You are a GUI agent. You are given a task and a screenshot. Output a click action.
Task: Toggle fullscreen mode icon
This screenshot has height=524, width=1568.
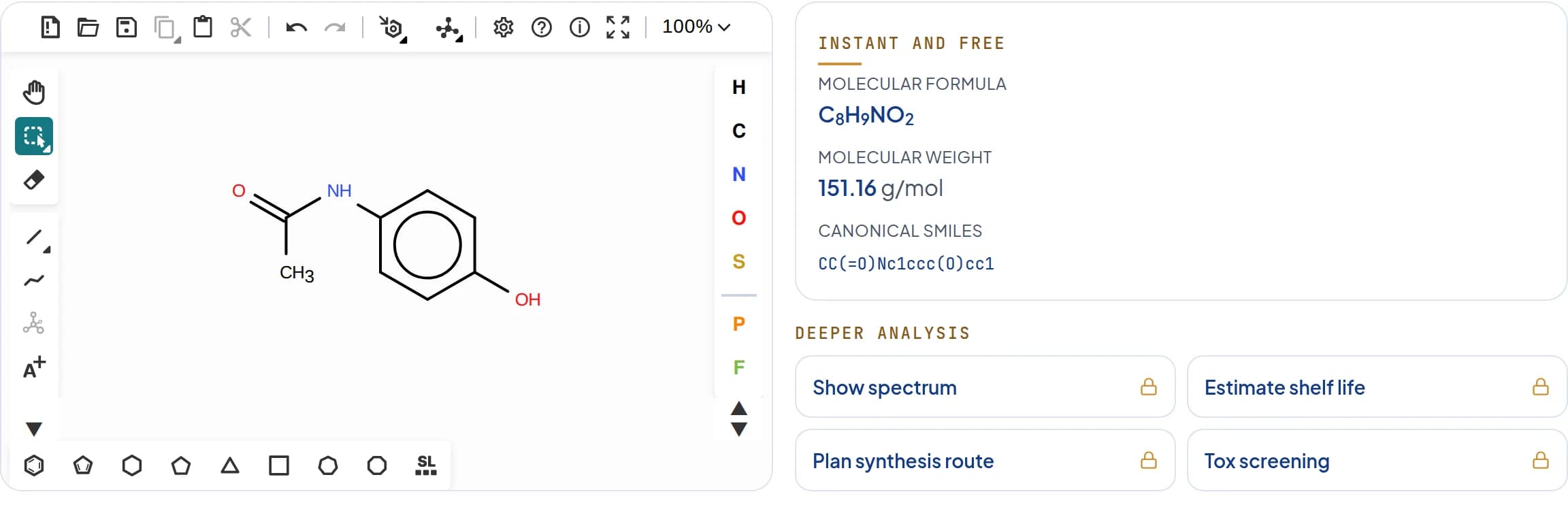[x=618, y=27]
